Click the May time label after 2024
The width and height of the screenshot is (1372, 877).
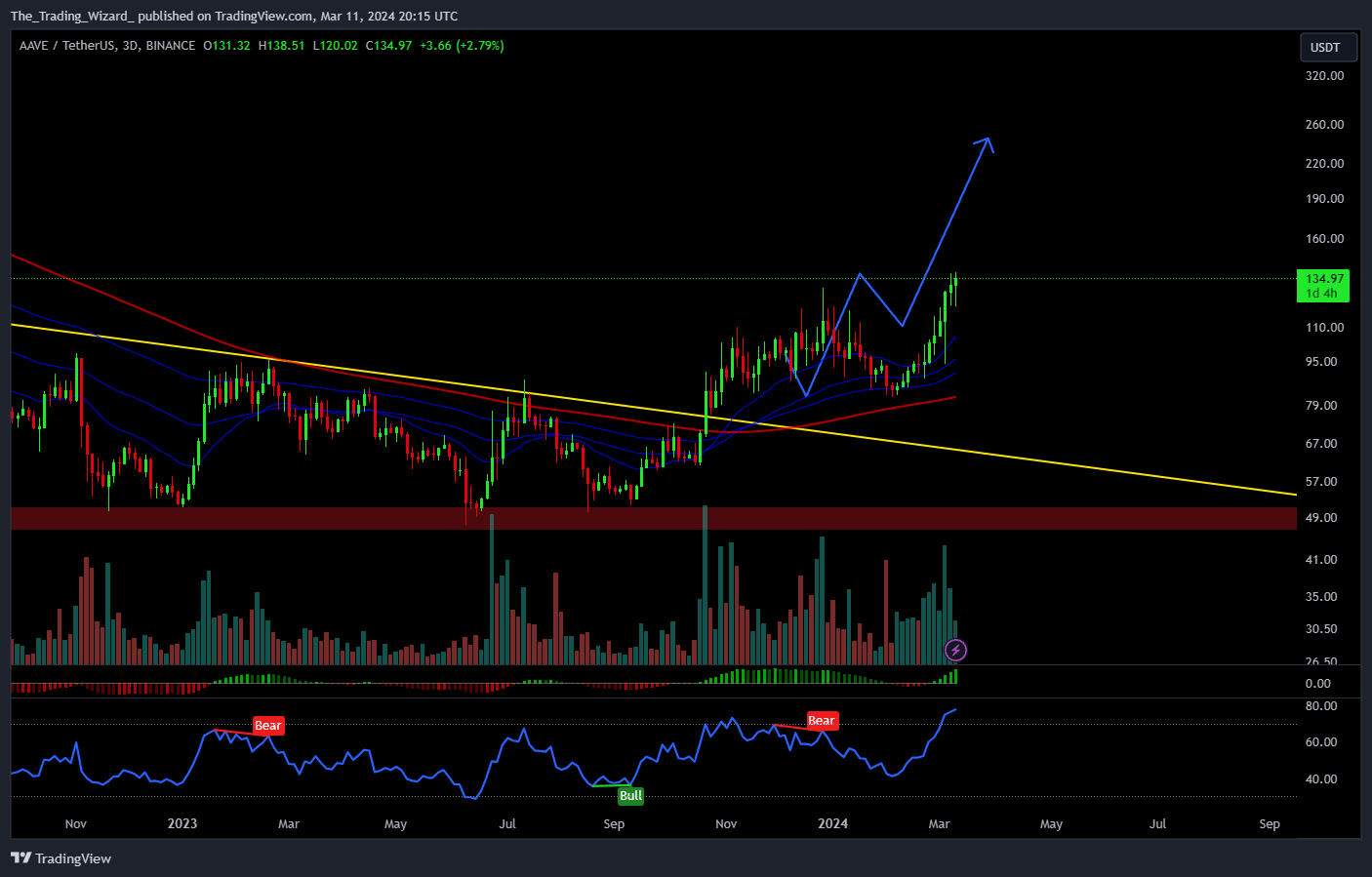pyautogui.click(x=1051, y=824)
